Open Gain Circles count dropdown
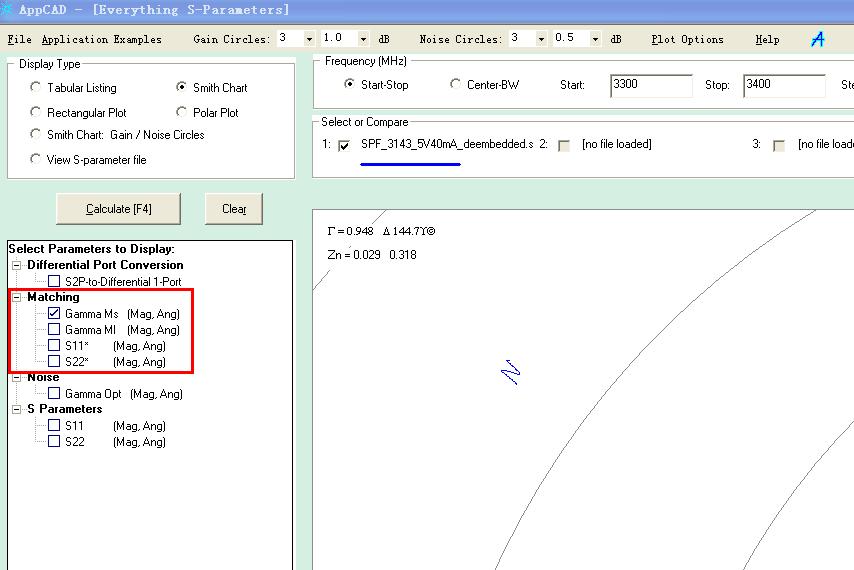 tap(309, 39)
